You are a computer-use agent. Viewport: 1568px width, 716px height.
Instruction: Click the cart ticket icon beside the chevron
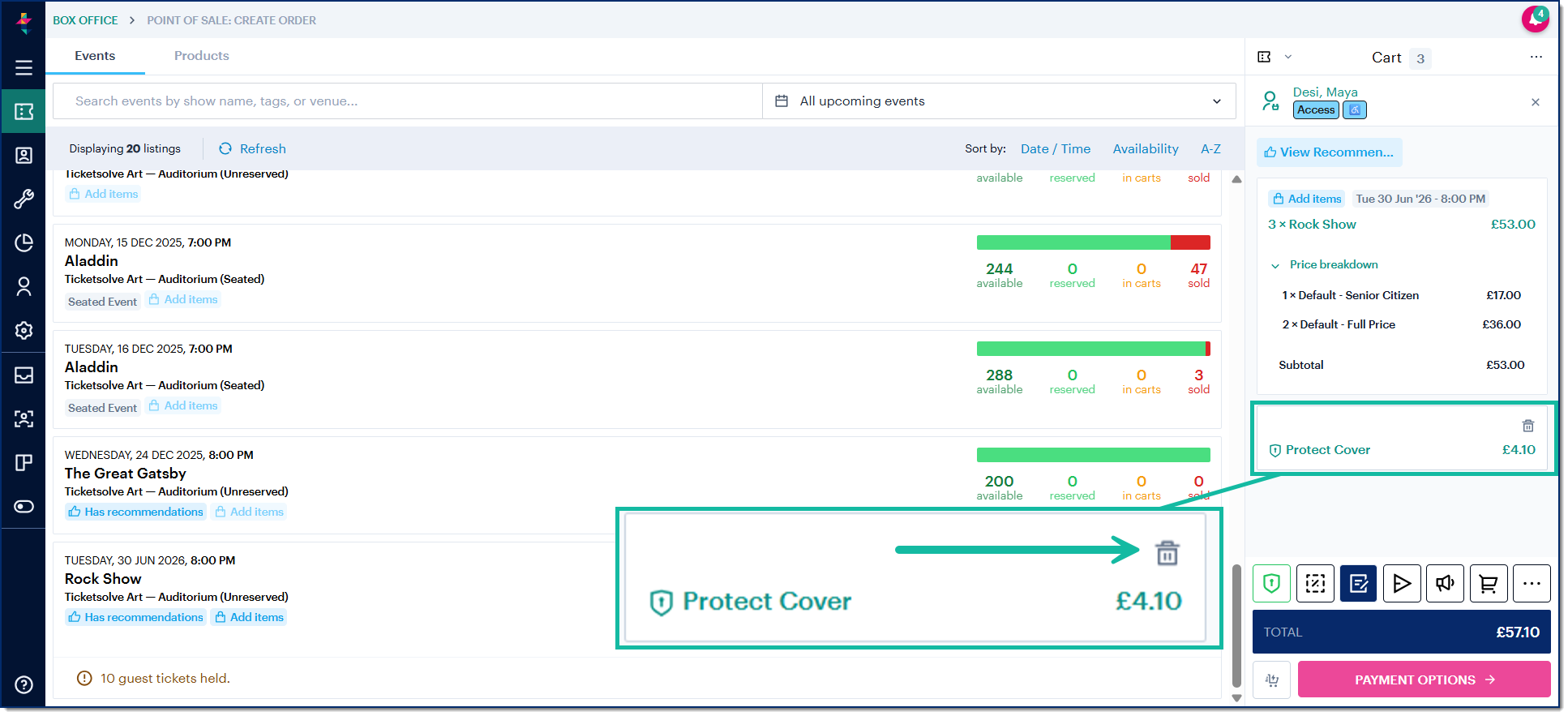point(1264,57)
